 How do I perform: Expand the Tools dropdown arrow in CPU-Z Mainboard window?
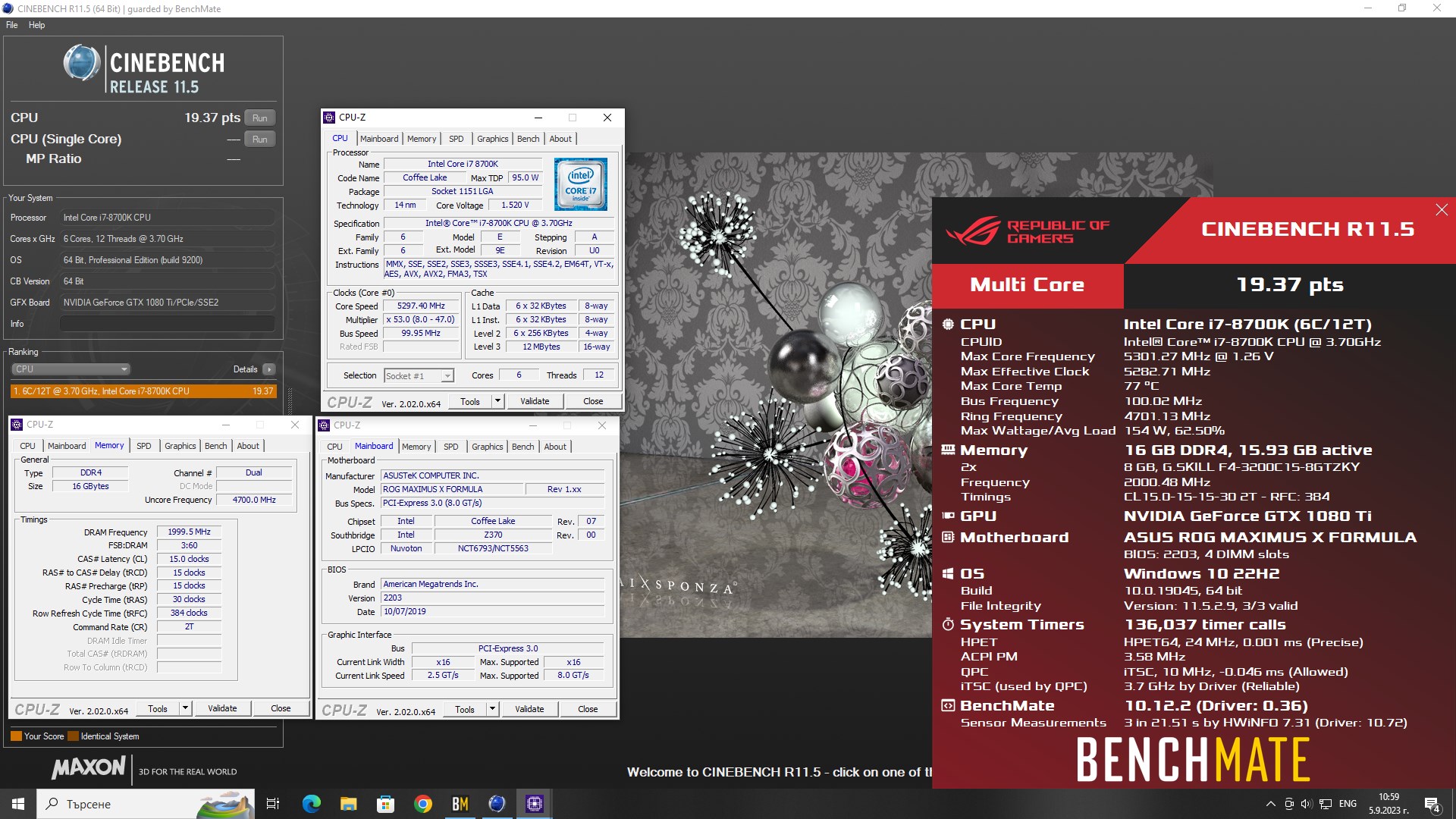point(492,709)
